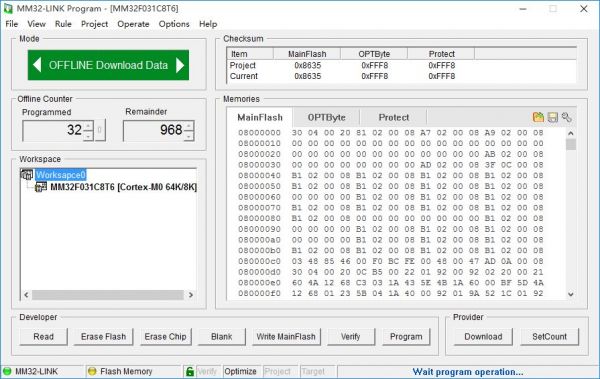Click the save floppy disk icon in Memories
The height and width of the screenshot is (379, 600).
pos(553,117)
